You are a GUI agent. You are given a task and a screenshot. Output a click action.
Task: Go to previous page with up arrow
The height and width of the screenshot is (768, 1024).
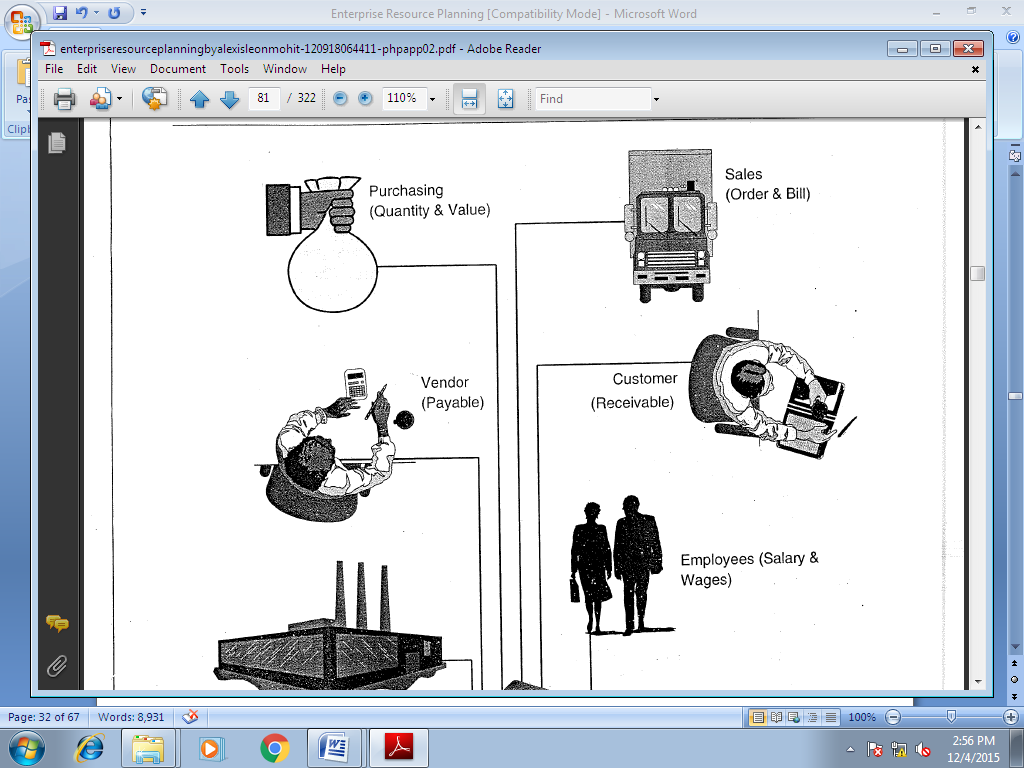[199, 99]
